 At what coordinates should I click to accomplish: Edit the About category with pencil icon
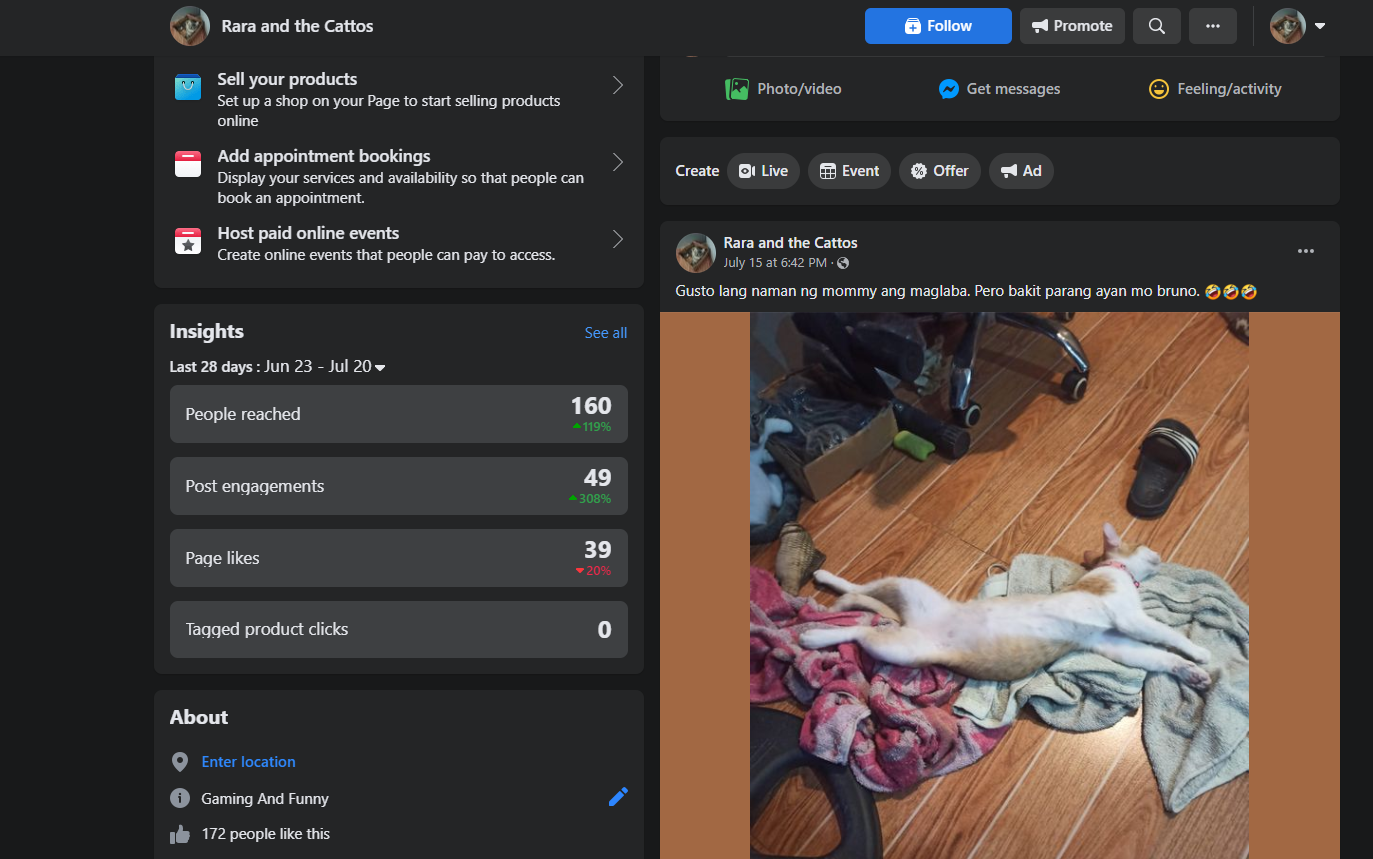(x=619, y=797)
